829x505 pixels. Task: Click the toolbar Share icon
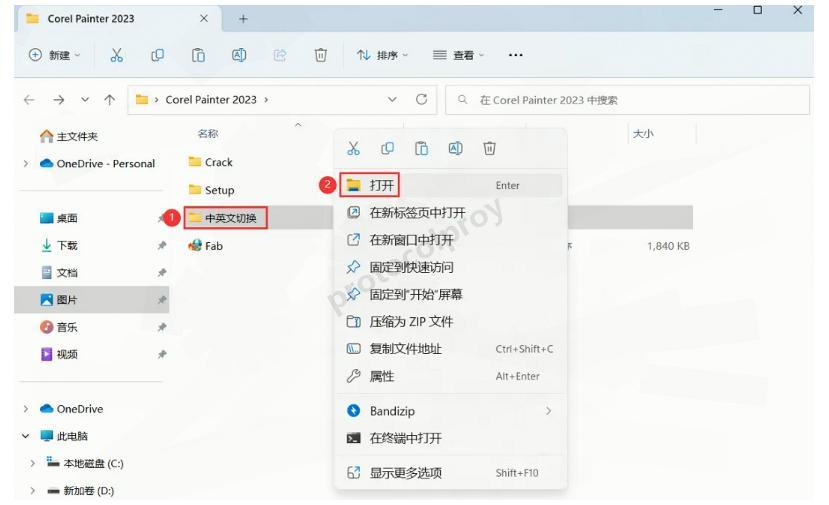[x=280, y=55]
